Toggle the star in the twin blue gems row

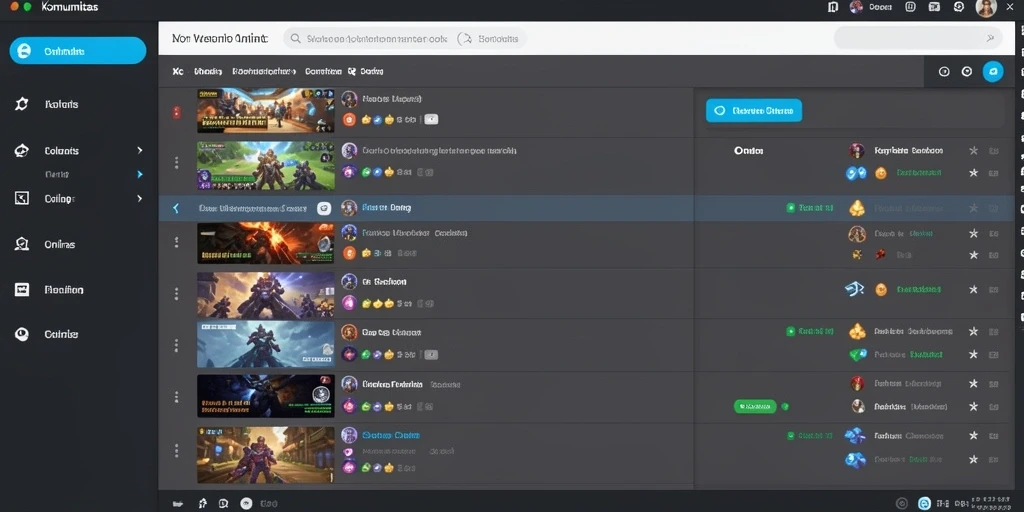974,172
